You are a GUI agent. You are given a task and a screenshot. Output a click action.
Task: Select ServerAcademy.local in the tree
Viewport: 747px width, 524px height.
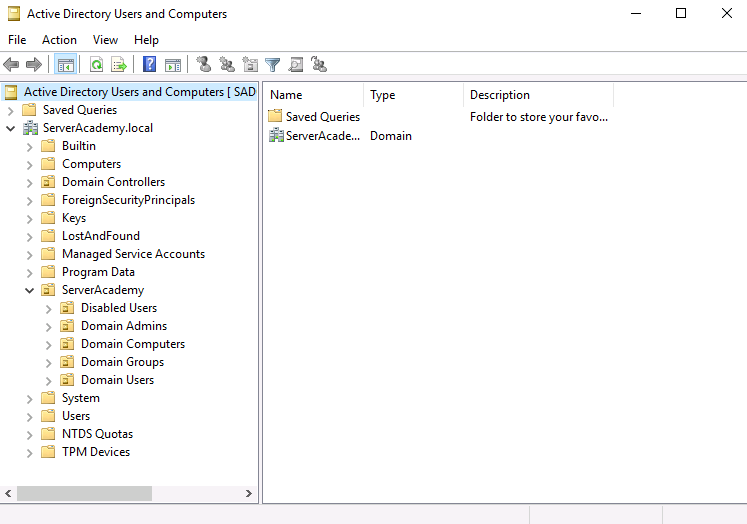click(98, 128)
